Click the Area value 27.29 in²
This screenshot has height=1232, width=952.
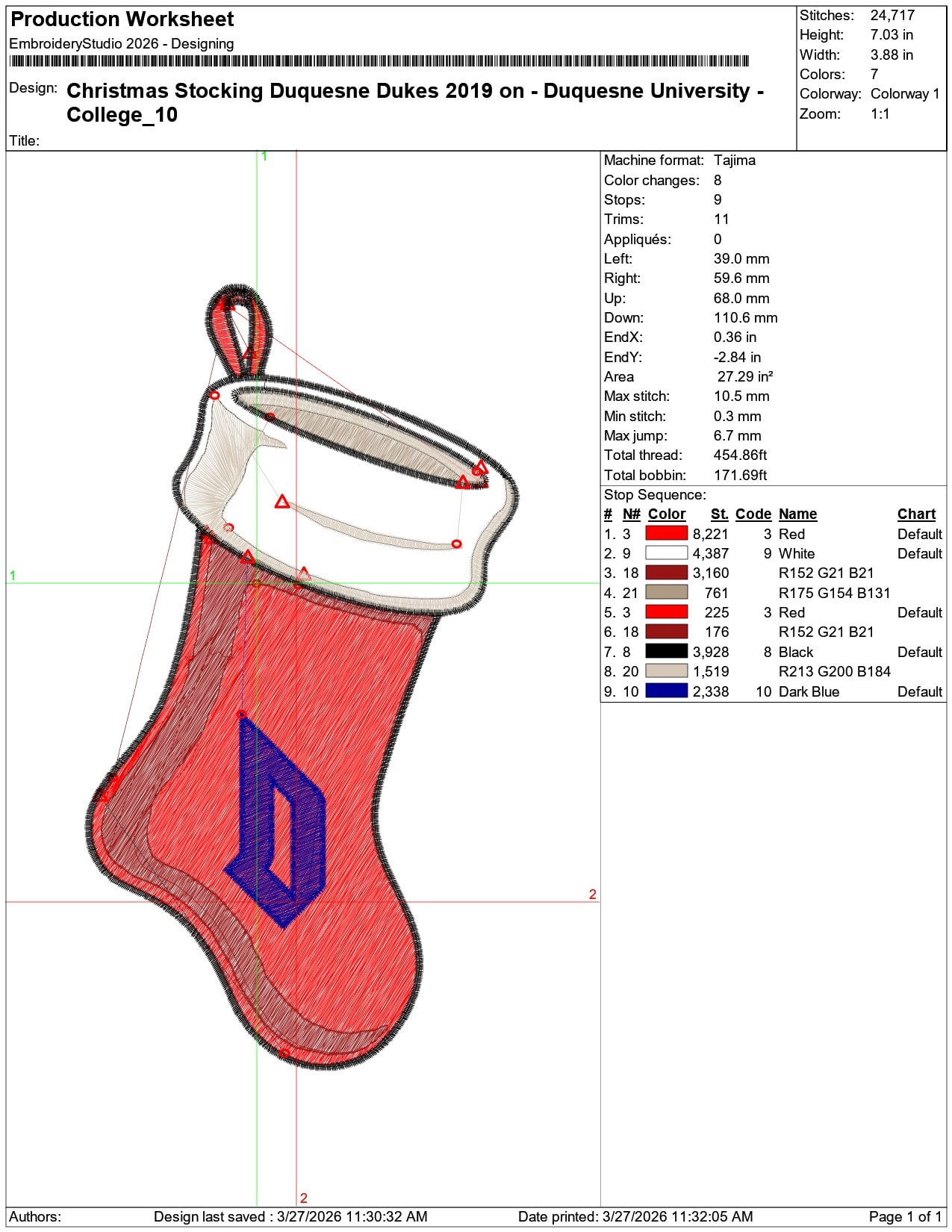click(745, 376)
